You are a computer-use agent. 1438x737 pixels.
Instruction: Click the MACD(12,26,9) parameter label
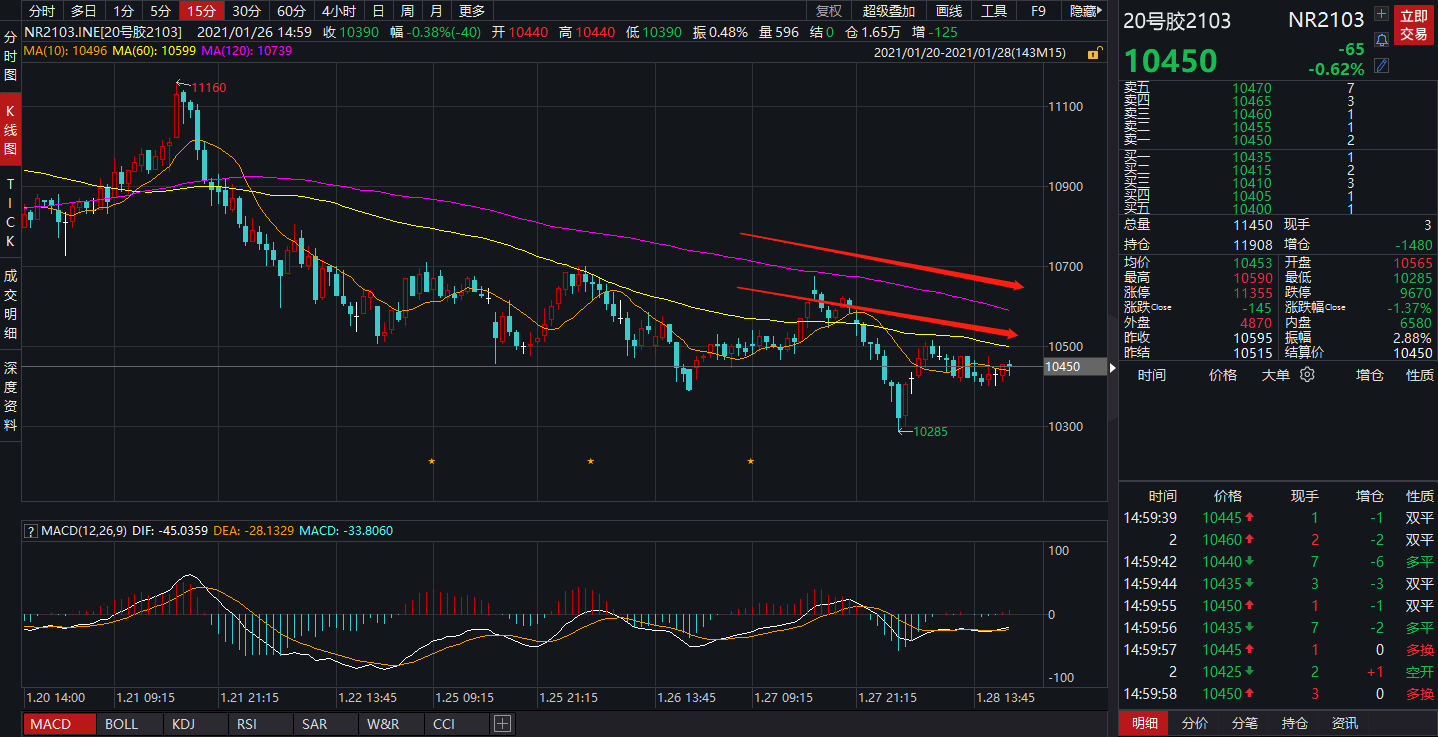(x=83, y=530)
